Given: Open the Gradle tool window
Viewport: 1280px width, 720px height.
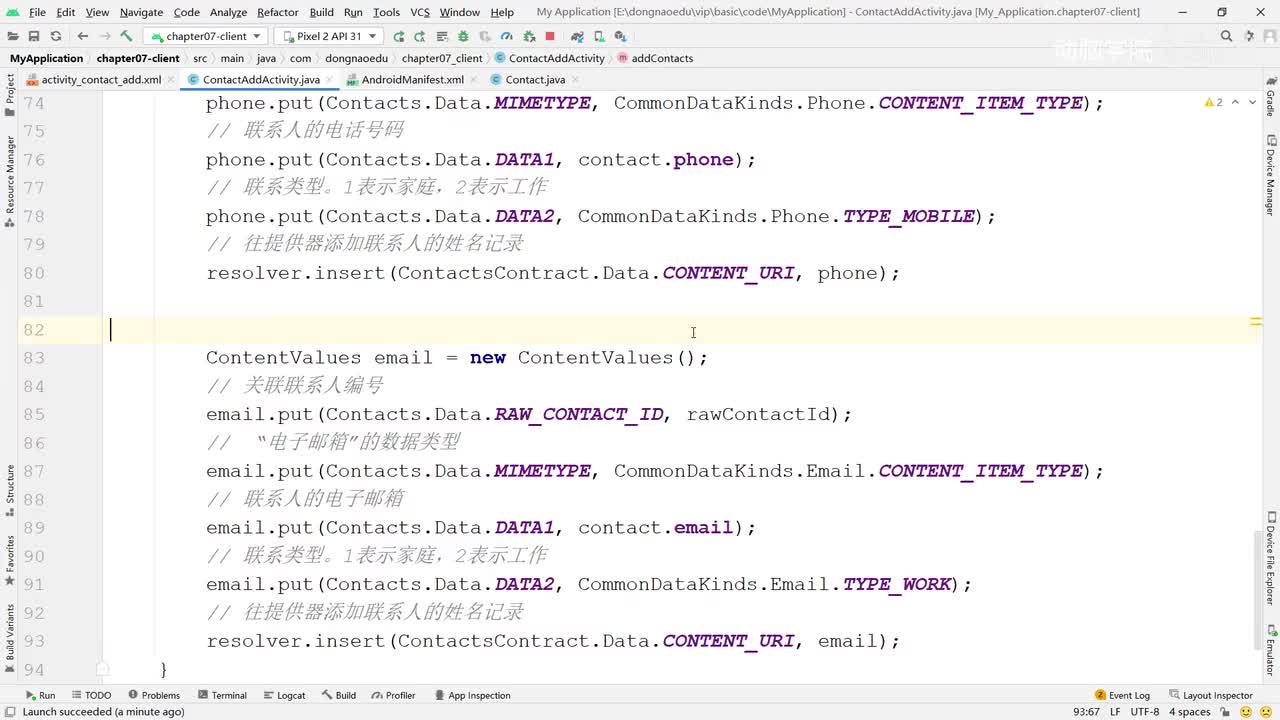Looking at the screenshot, I should pos(1270,98).
